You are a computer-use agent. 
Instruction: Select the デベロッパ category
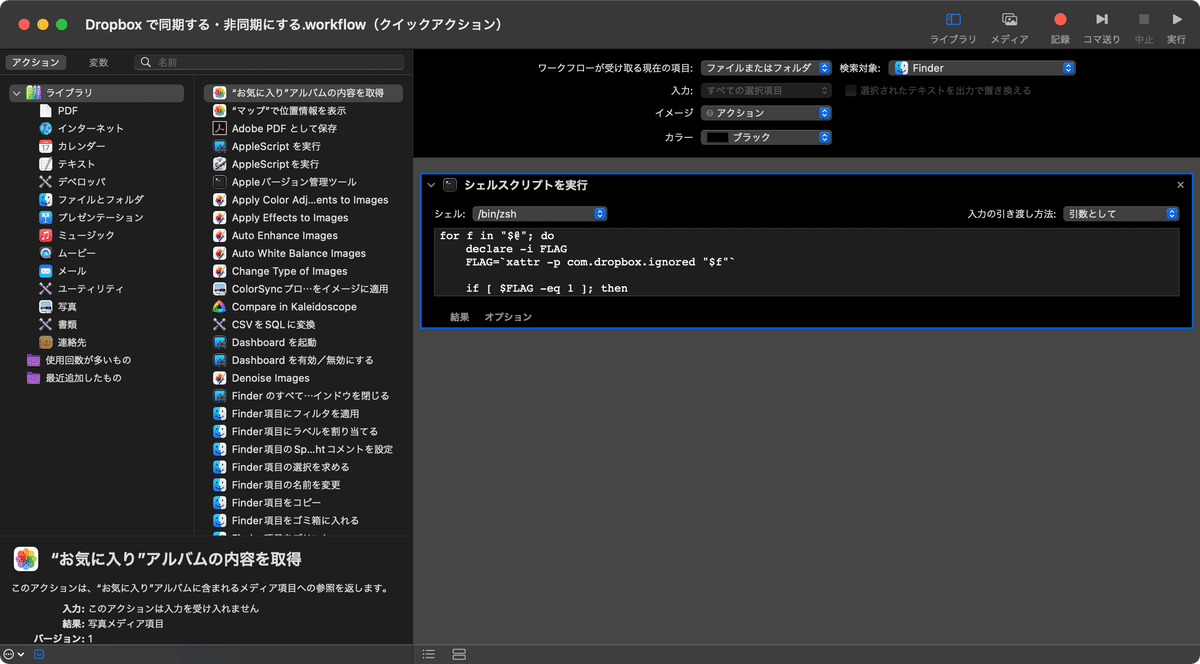tap(81, 182)
